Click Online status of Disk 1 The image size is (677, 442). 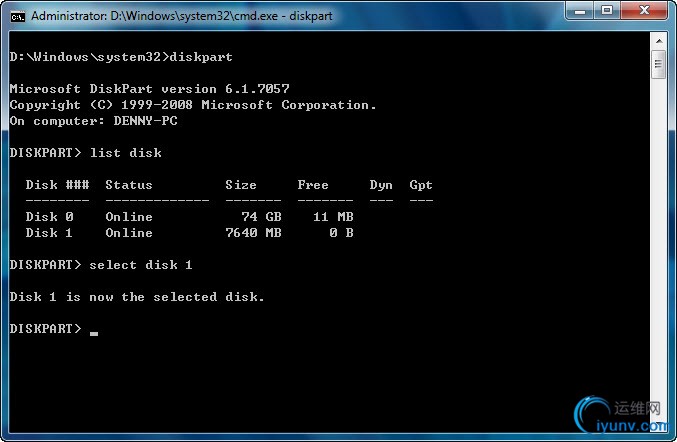click(129, 233)
